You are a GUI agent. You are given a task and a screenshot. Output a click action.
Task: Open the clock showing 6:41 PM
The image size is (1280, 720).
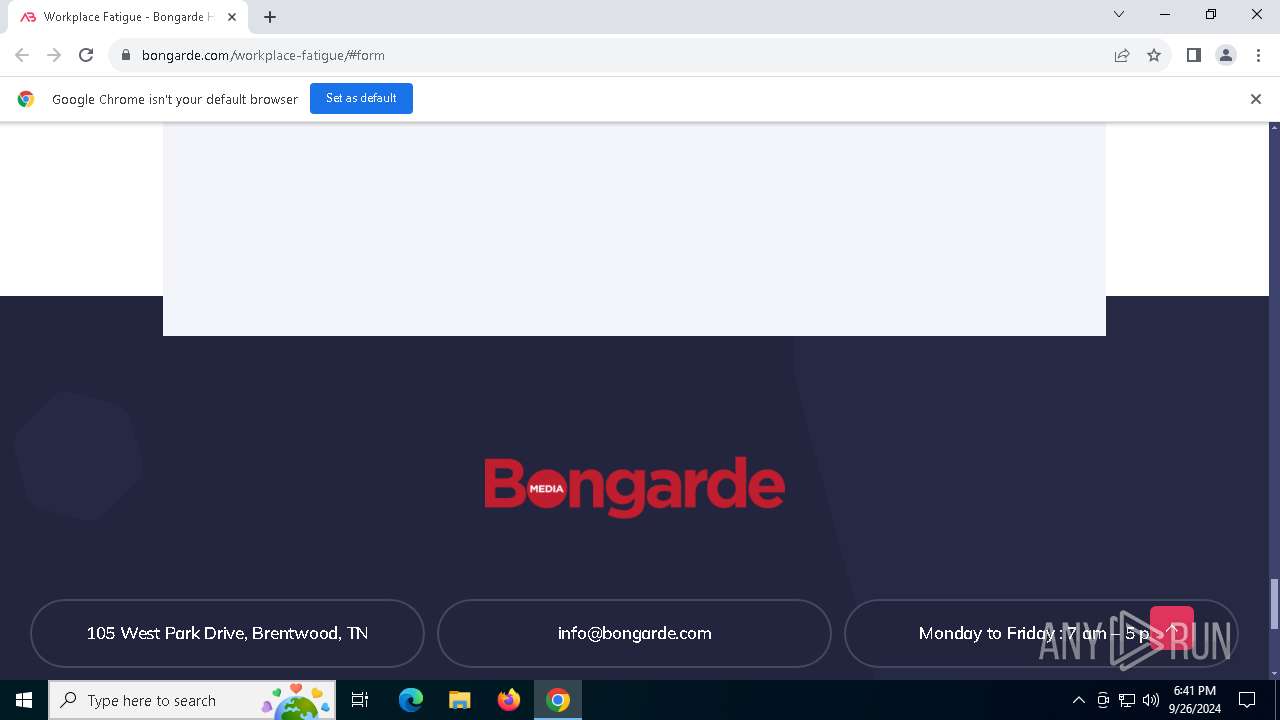pyautogui.click(x=1195, y=700)
